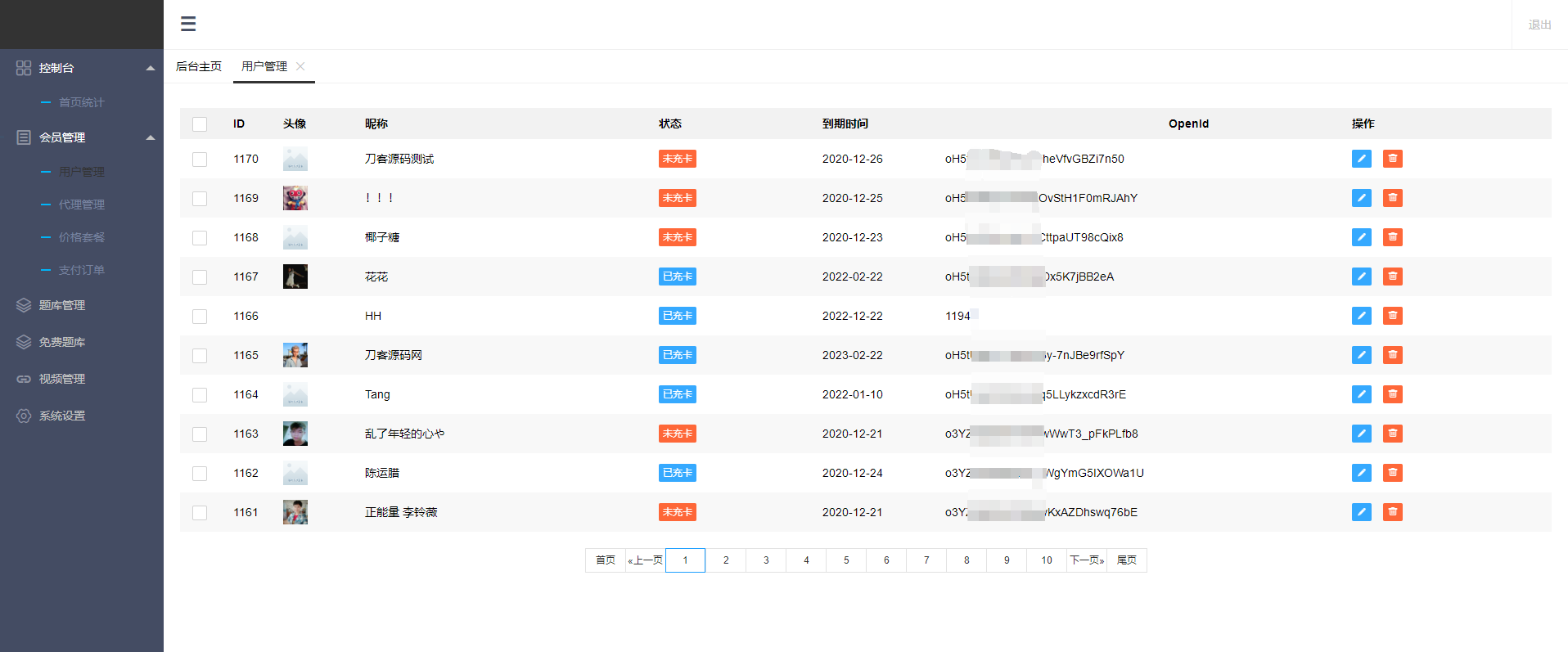1568x652 pixels.
Task: Edit user 1163 with pencil icon
Action: coord(1362,434)
